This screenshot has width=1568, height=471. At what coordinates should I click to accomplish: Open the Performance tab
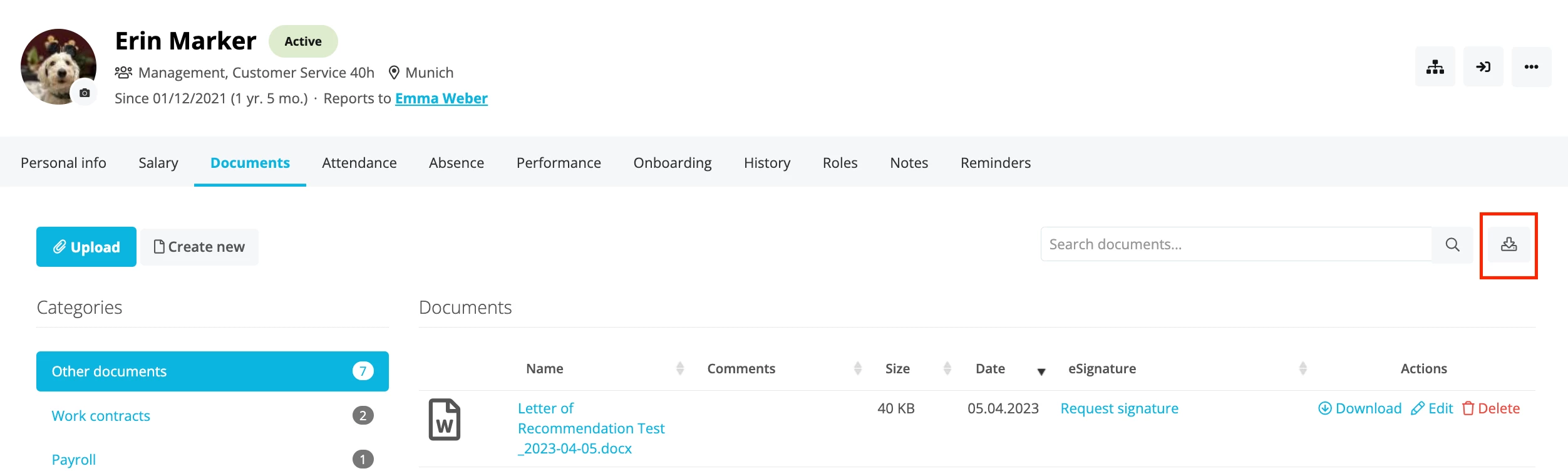[559, 163]
